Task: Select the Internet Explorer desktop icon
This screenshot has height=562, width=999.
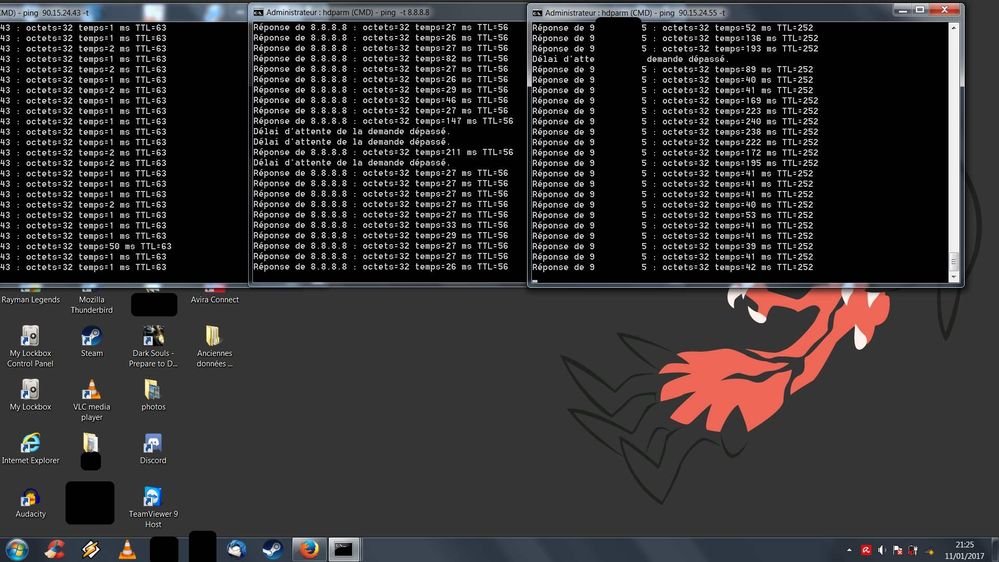Action: pyautogui.click(x=31, y=448)
